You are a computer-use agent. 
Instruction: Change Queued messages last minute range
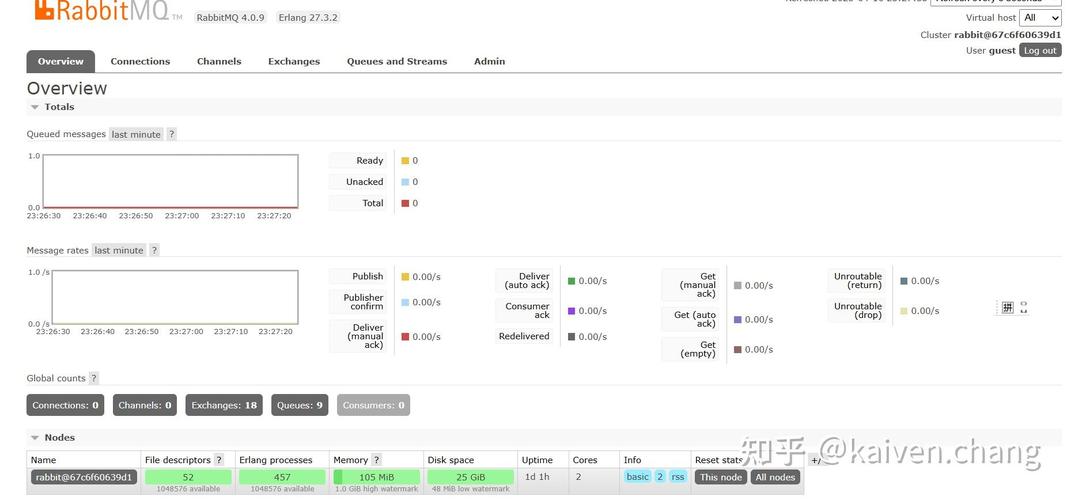136,135
